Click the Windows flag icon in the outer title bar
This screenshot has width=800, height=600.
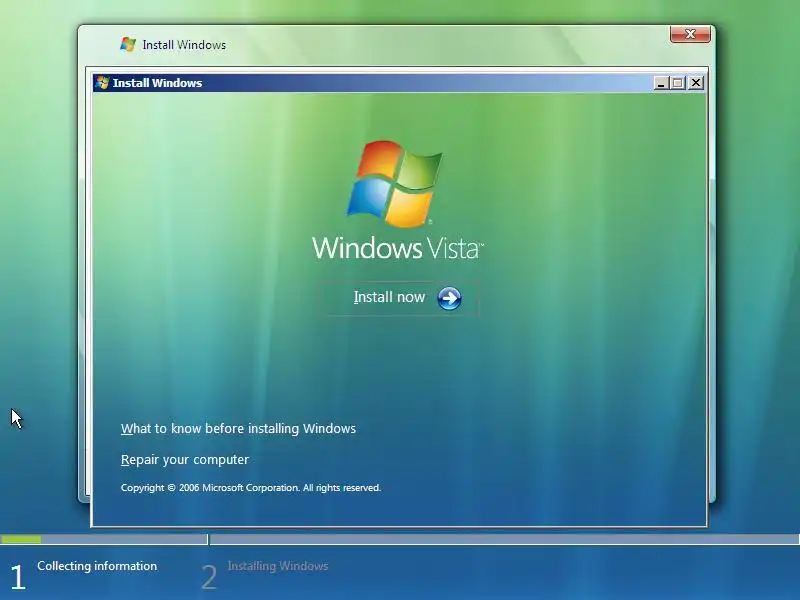tap(128, 44)
